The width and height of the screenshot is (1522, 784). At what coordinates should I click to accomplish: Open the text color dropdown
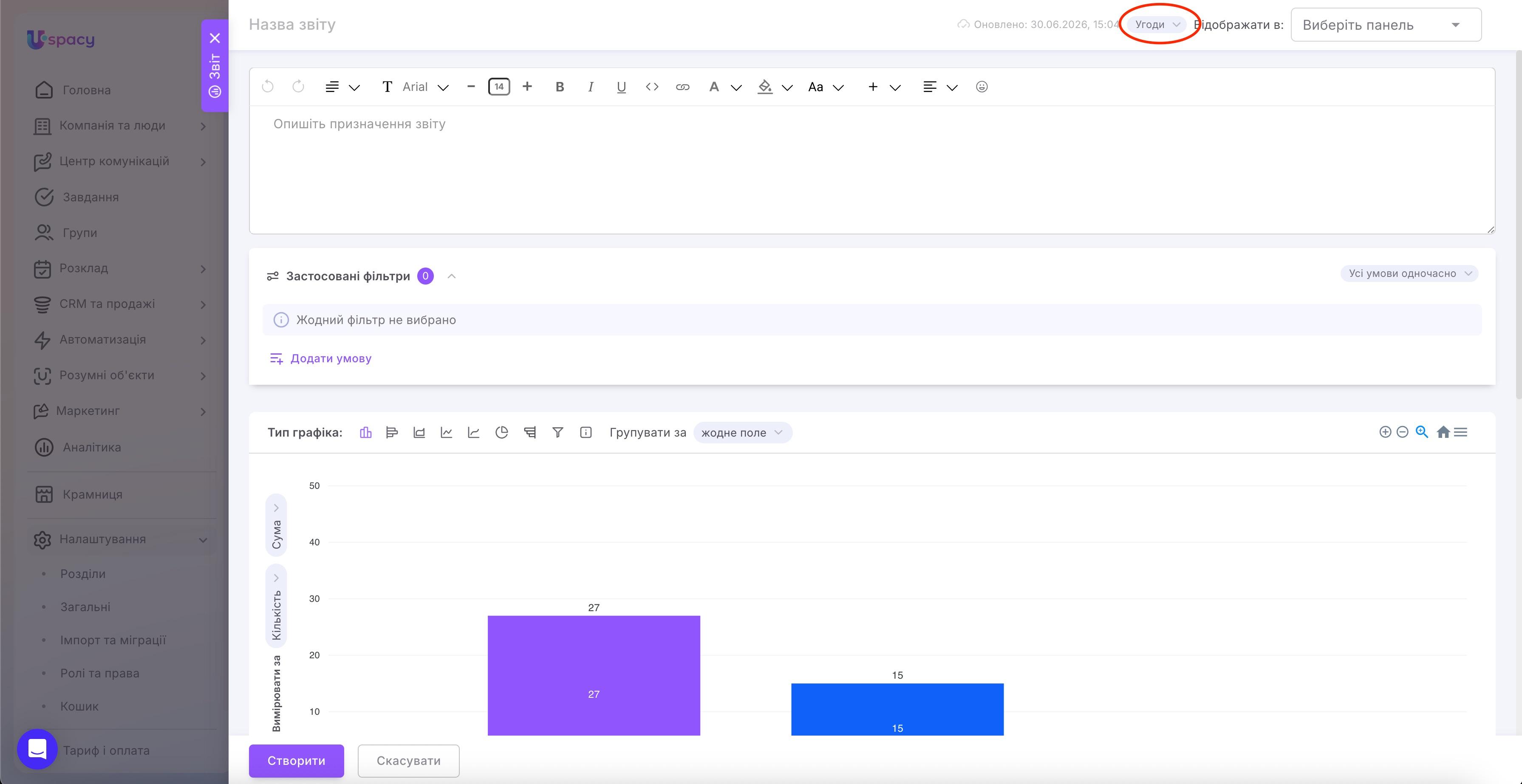point(725,87)
